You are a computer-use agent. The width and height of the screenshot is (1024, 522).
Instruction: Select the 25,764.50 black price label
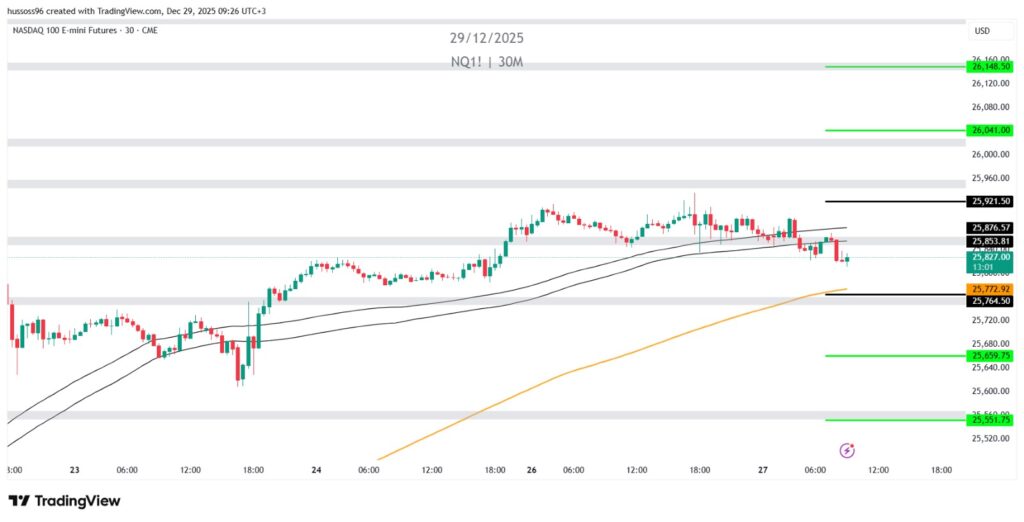[990, 300]
